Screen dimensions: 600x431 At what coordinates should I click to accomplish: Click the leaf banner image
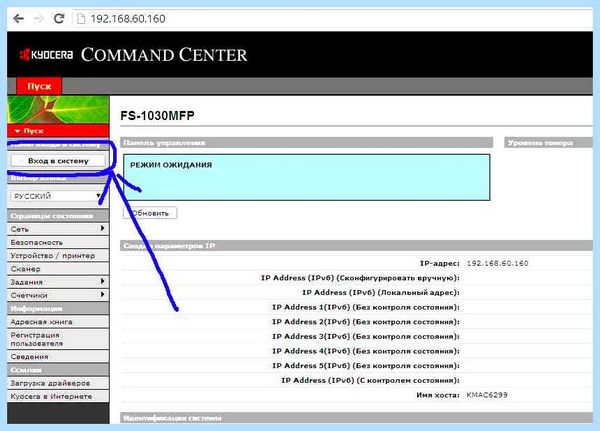click(58, 110)
